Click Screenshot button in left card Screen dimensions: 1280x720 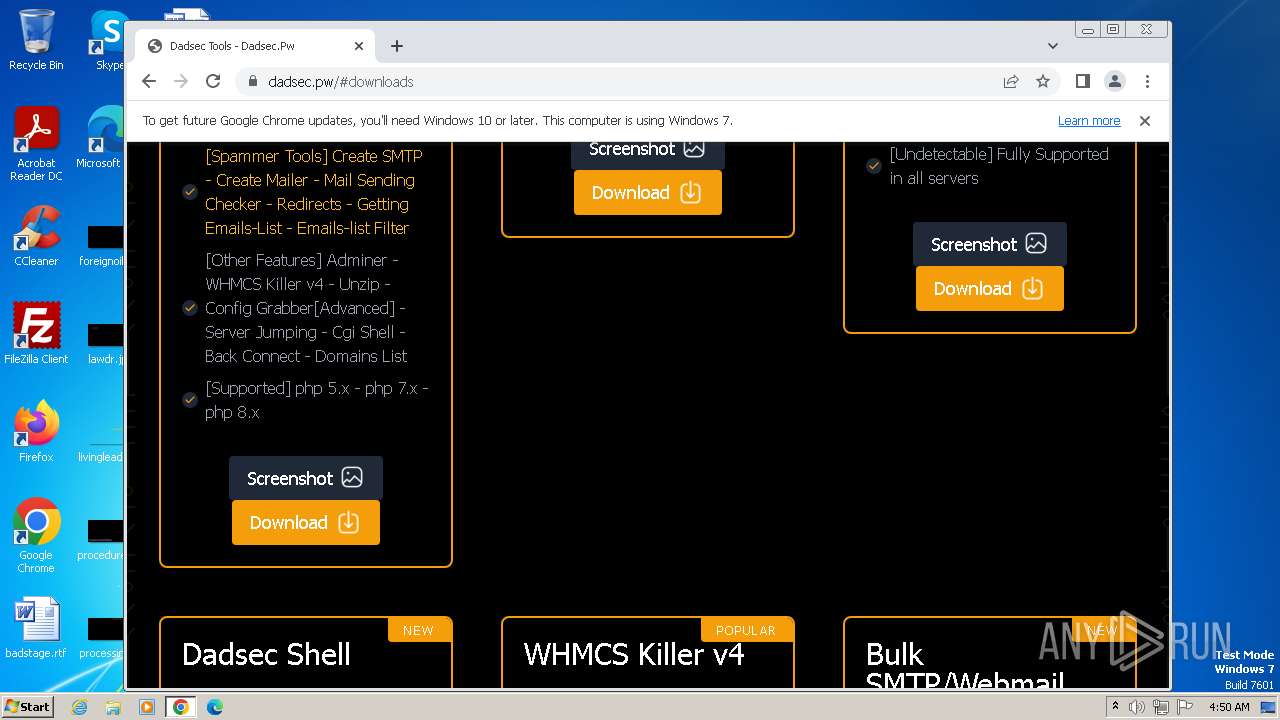[x=306, y=478]
